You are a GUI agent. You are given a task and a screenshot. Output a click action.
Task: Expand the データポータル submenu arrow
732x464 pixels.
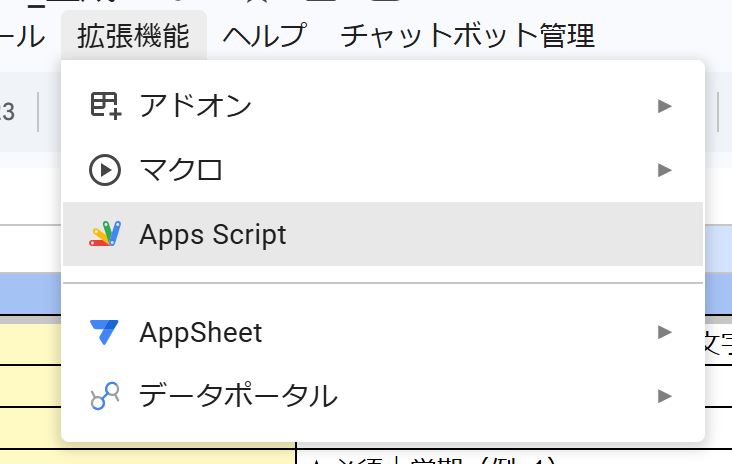pos(665,396)
